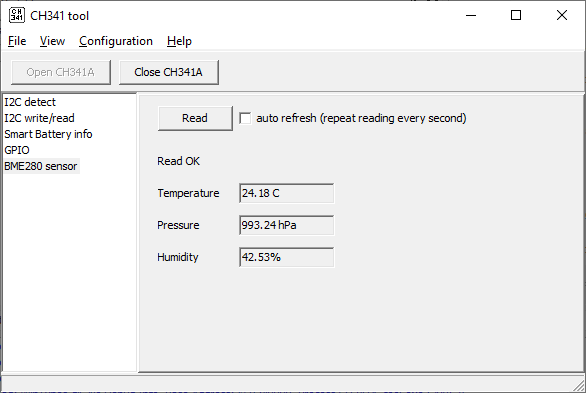Click the Pressure label

coord(178,225)
